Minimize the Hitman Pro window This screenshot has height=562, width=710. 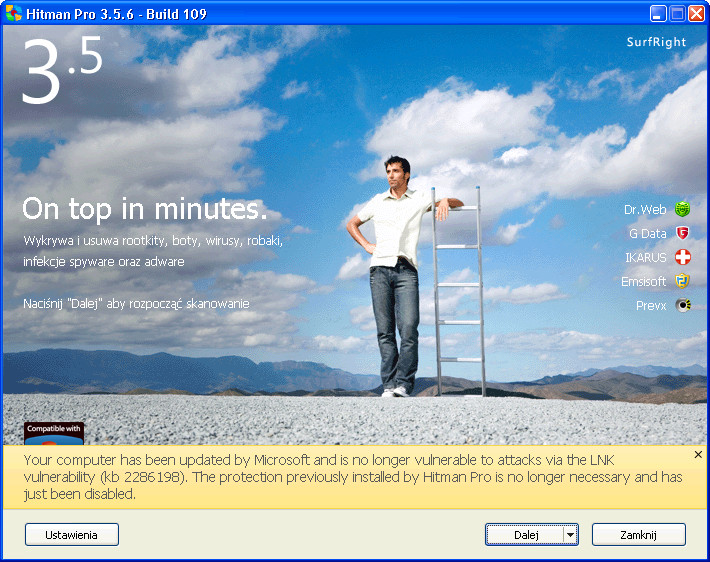[x=658, y=13]
